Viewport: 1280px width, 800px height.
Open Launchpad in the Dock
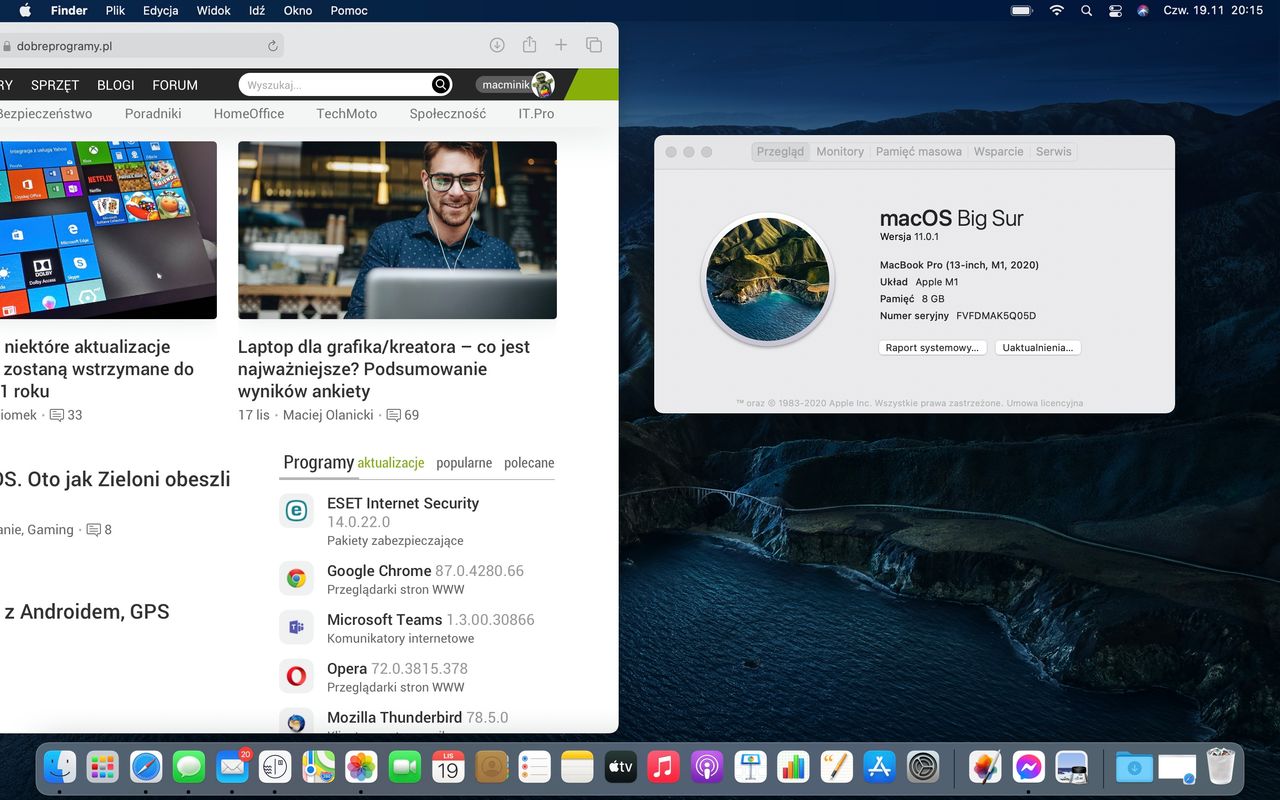(x=103, y=767)
